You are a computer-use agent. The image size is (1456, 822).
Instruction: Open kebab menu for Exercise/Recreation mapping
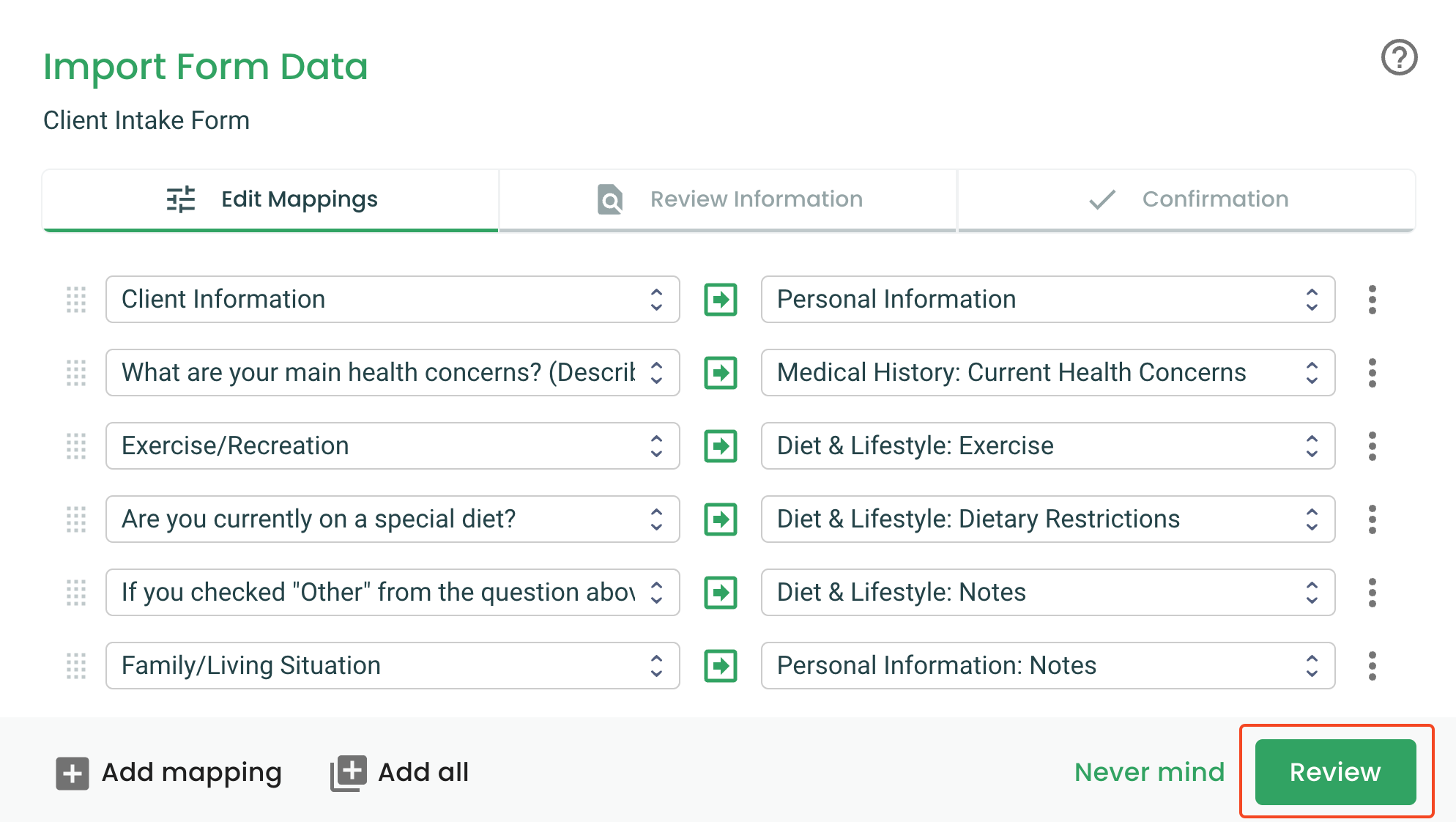tap(1372, 446)
